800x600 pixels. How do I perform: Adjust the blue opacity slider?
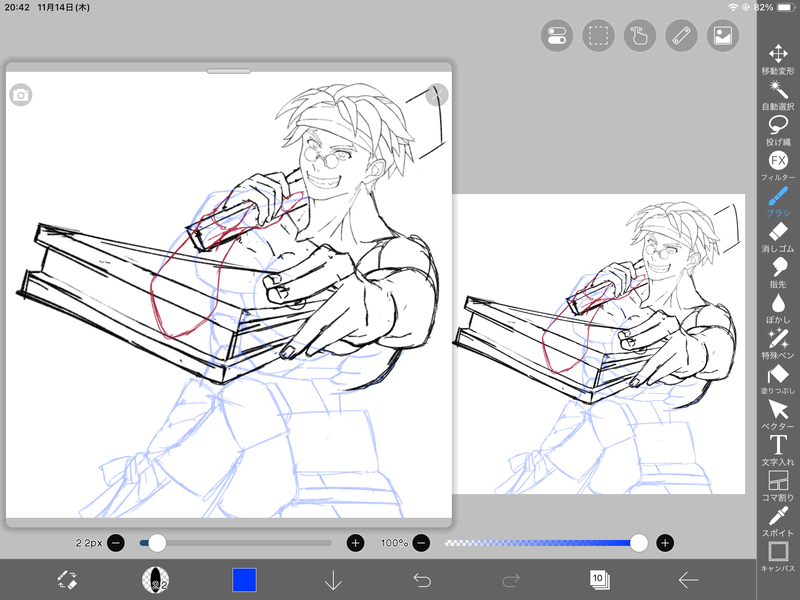(x=546, y=543)
